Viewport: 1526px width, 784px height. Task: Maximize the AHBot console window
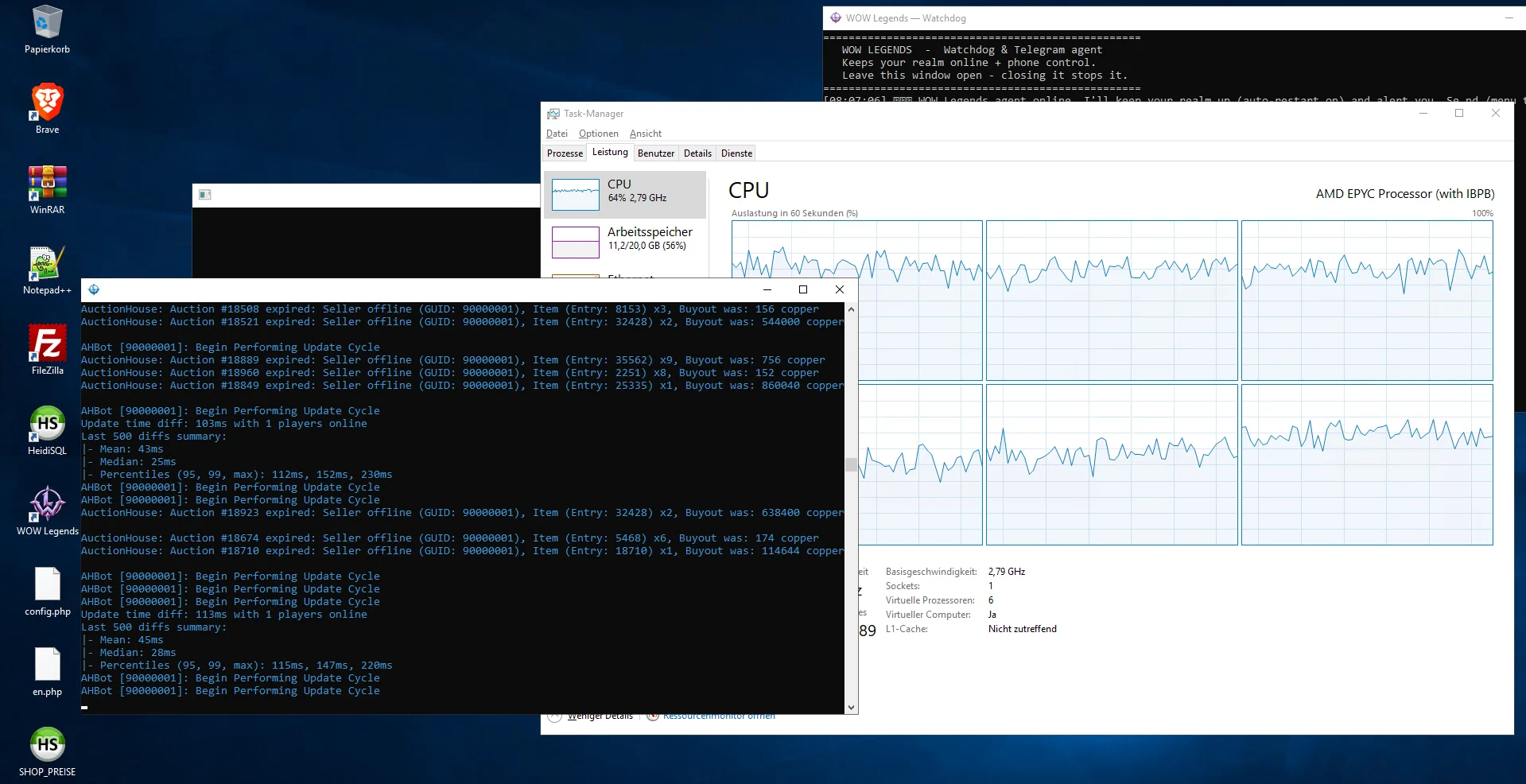[x=803, y=289]
